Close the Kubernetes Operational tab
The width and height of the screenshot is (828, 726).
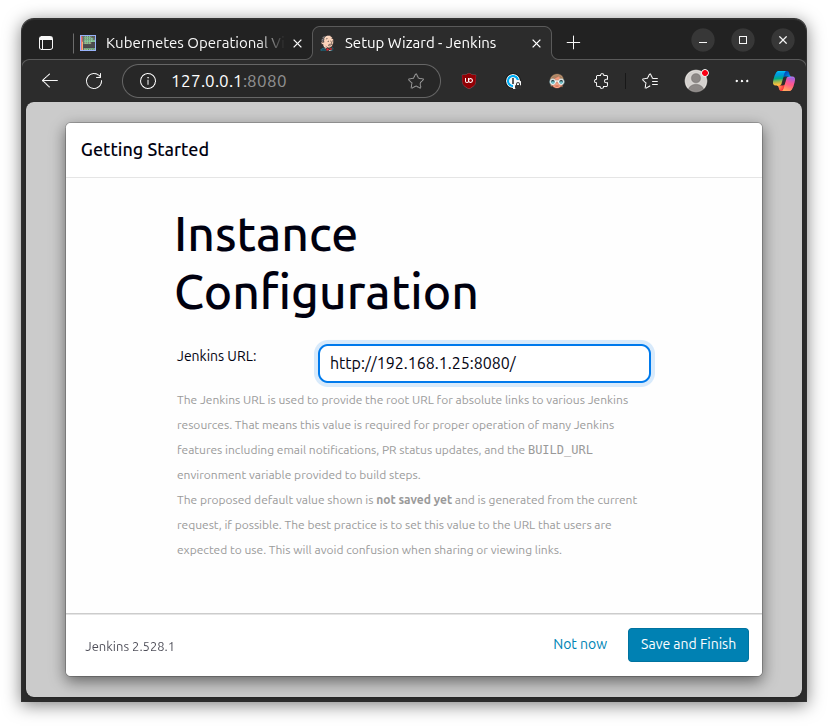pyautogui.click(x=298, y=43)
